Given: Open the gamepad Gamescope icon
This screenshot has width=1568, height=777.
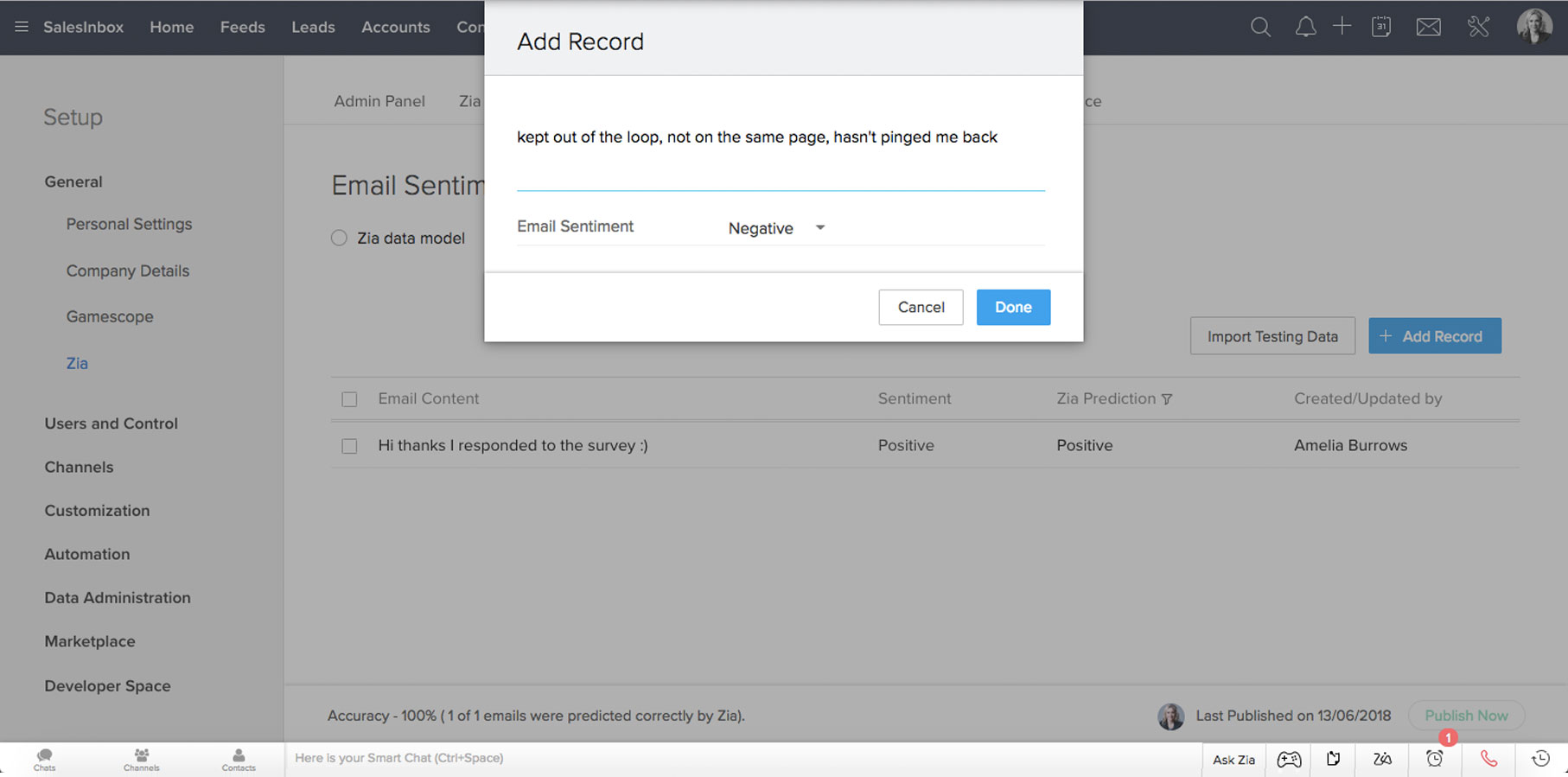Looking at the screenshot, I should pos(1289,760).
